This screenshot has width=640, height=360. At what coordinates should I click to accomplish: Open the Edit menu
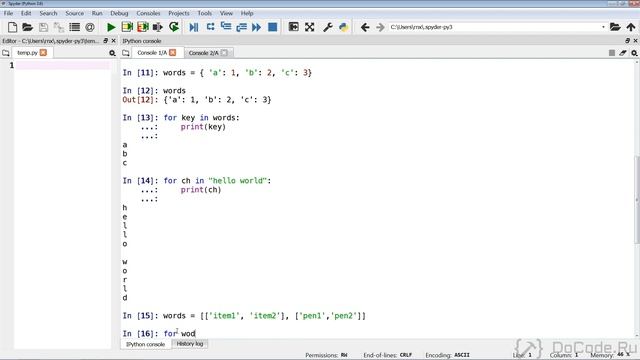point(26,13)
